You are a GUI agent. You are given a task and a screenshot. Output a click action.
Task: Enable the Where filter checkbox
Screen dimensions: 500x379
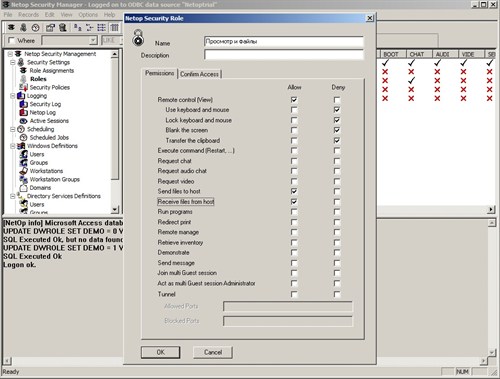pos(11,40)
